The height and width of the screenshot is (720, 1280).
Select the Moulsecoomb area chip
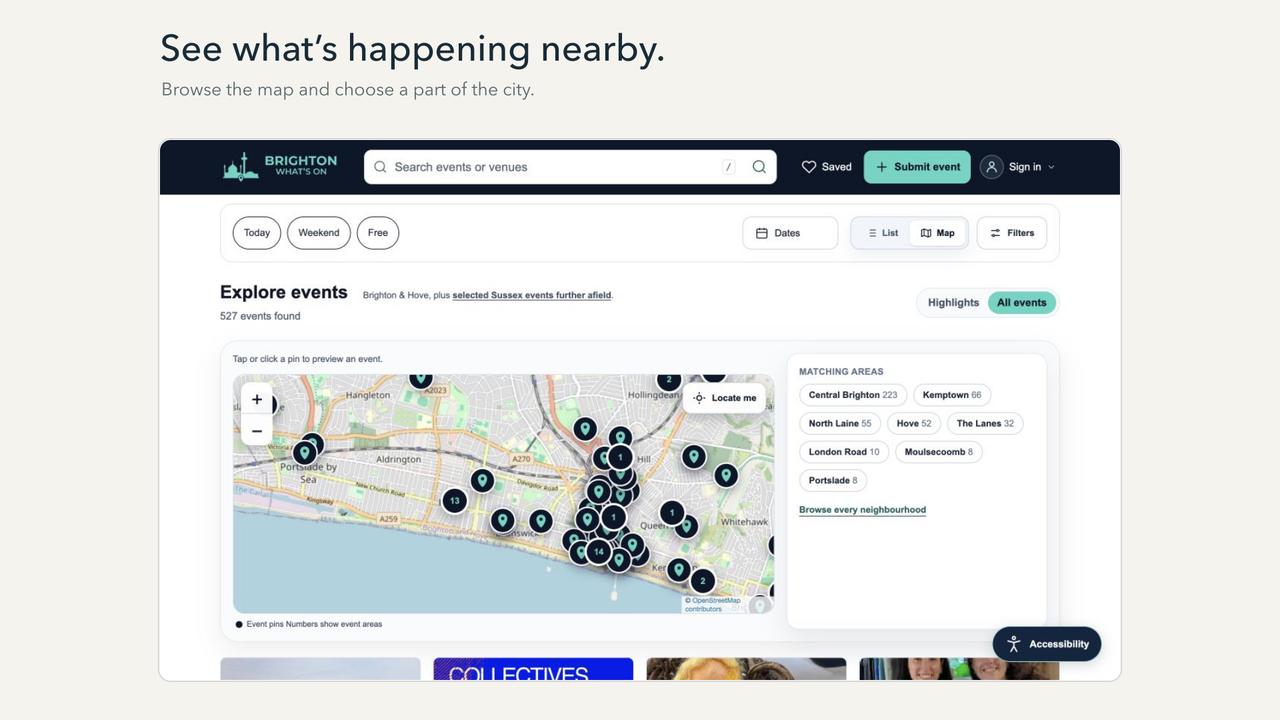tap(939, 452)
